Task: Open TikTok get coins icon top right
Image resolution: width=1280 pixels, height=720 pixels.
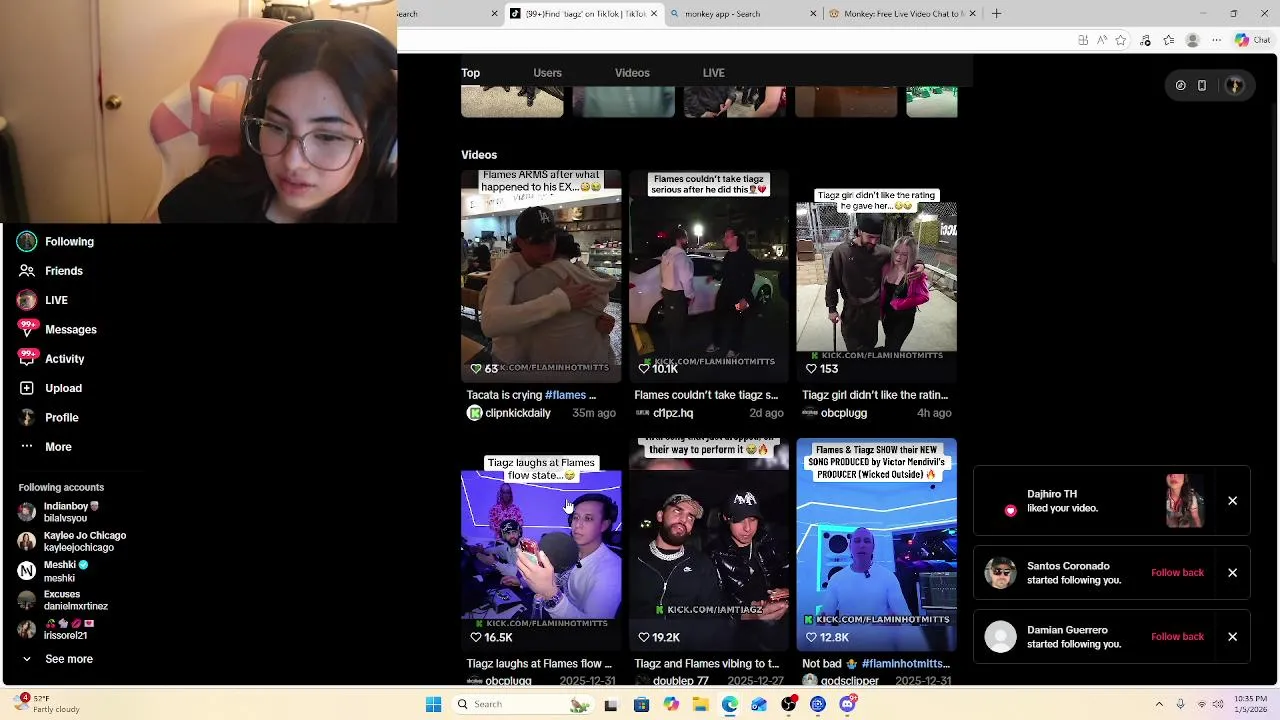Action: click(x=1180, y=86)
